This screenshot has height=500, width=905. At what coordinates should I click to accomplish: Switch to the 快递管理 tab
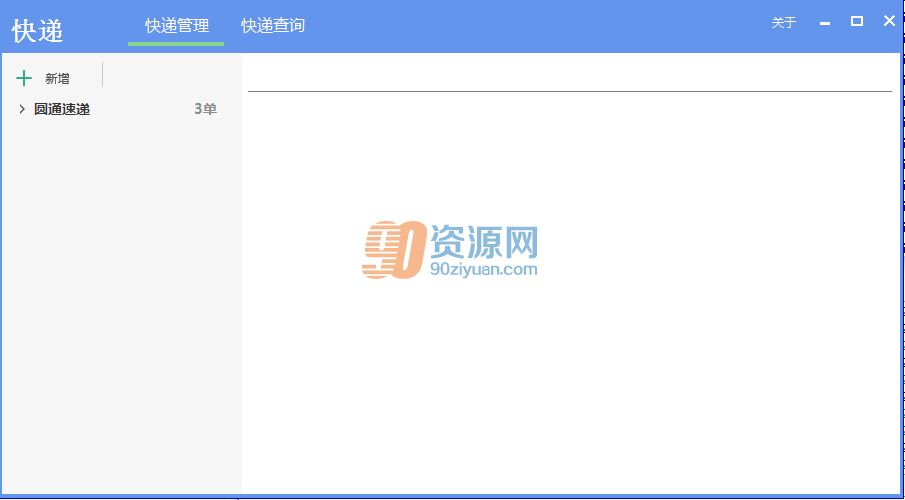point(177,26)
